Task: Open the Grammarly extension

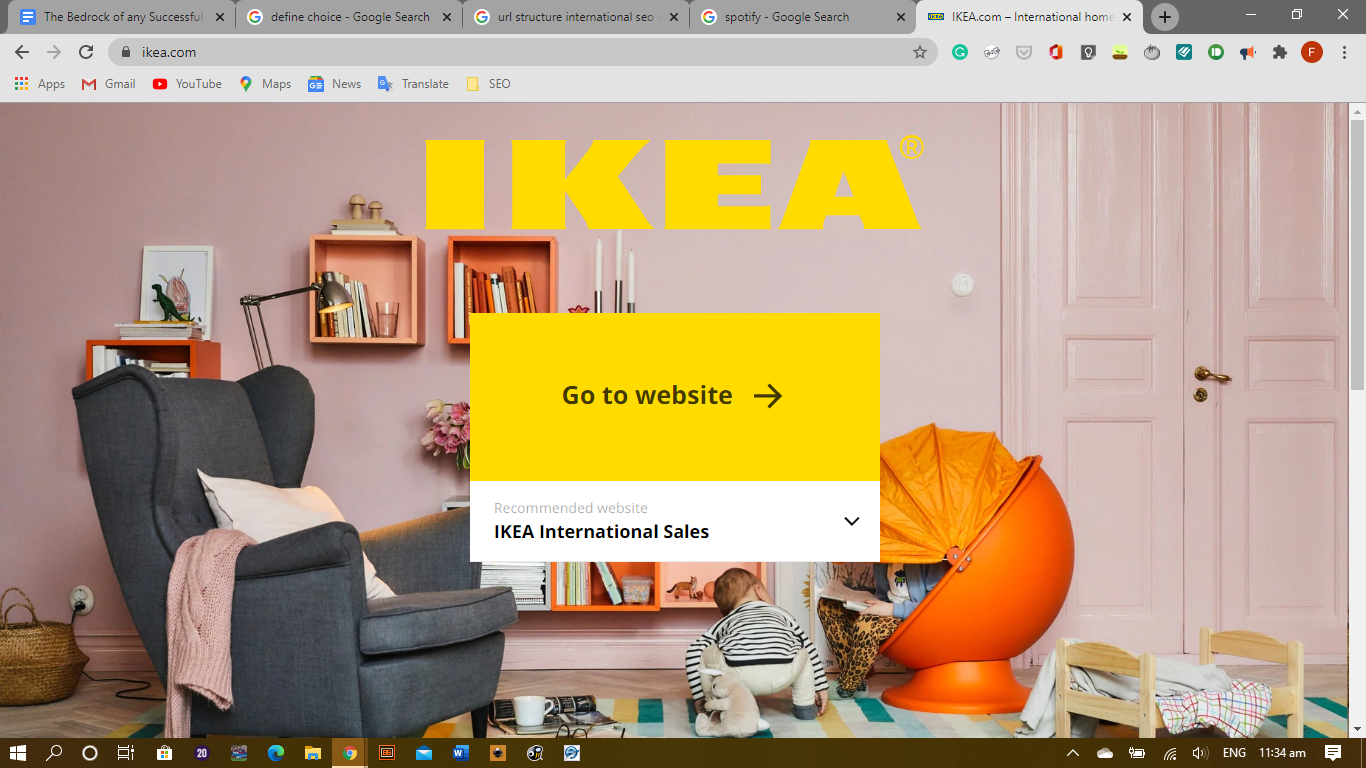Action: pyautogui.click(x=960, y=52)
